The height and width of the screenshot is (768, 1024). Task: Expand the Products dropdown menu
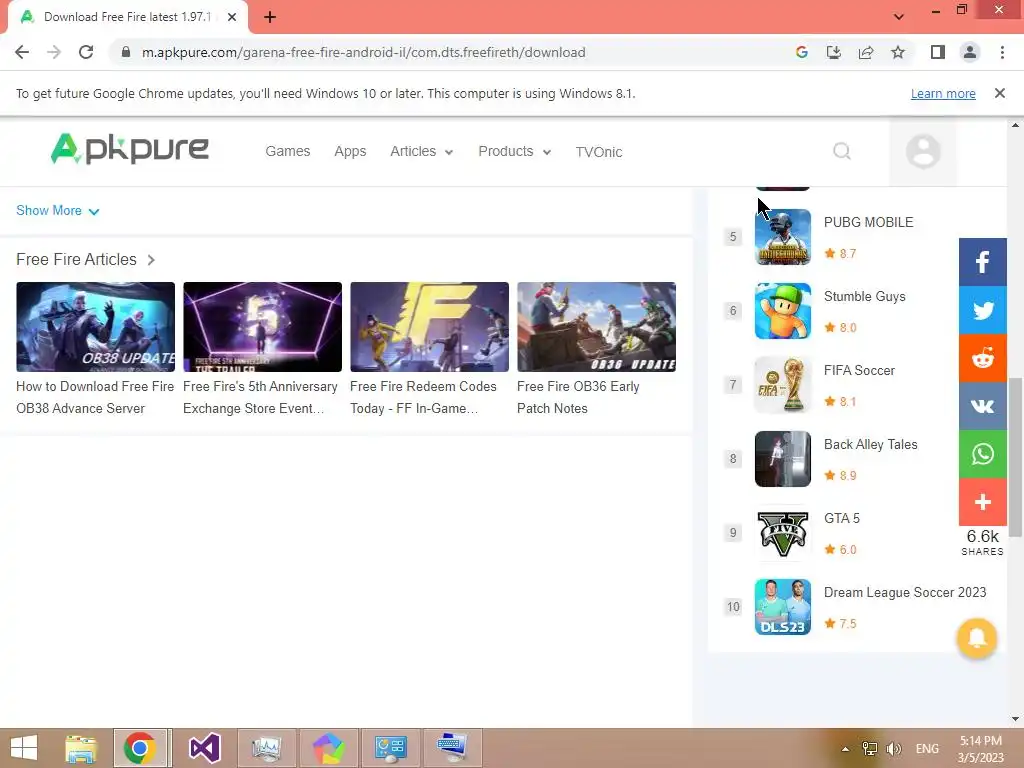coord(515,152)
